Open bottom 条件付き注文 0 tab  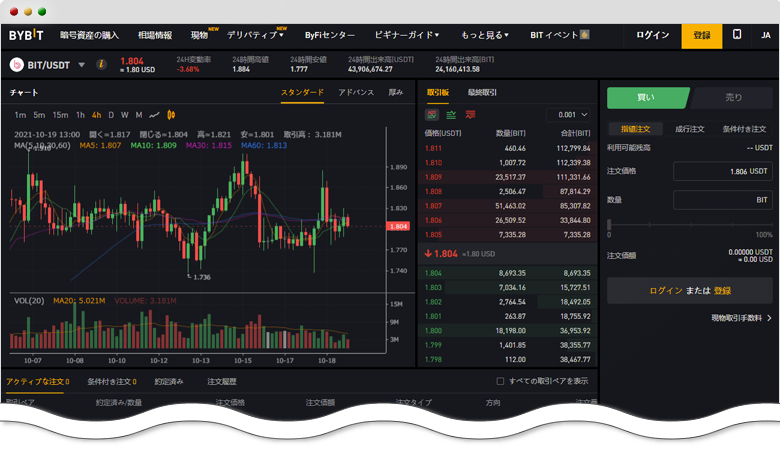tap(111, 381)
